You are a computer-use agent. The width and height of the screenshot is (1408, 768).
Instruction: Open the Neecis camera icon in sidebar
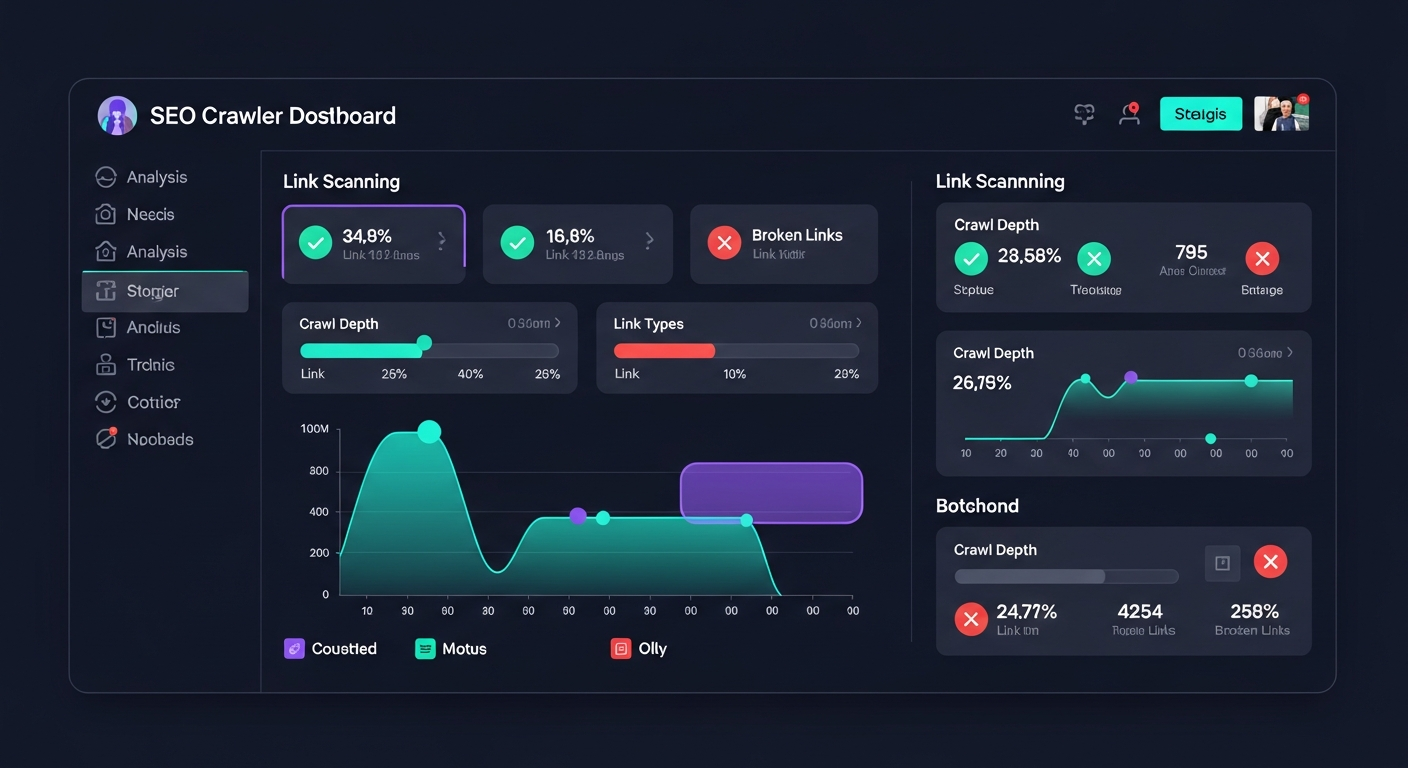coord(107,214)
